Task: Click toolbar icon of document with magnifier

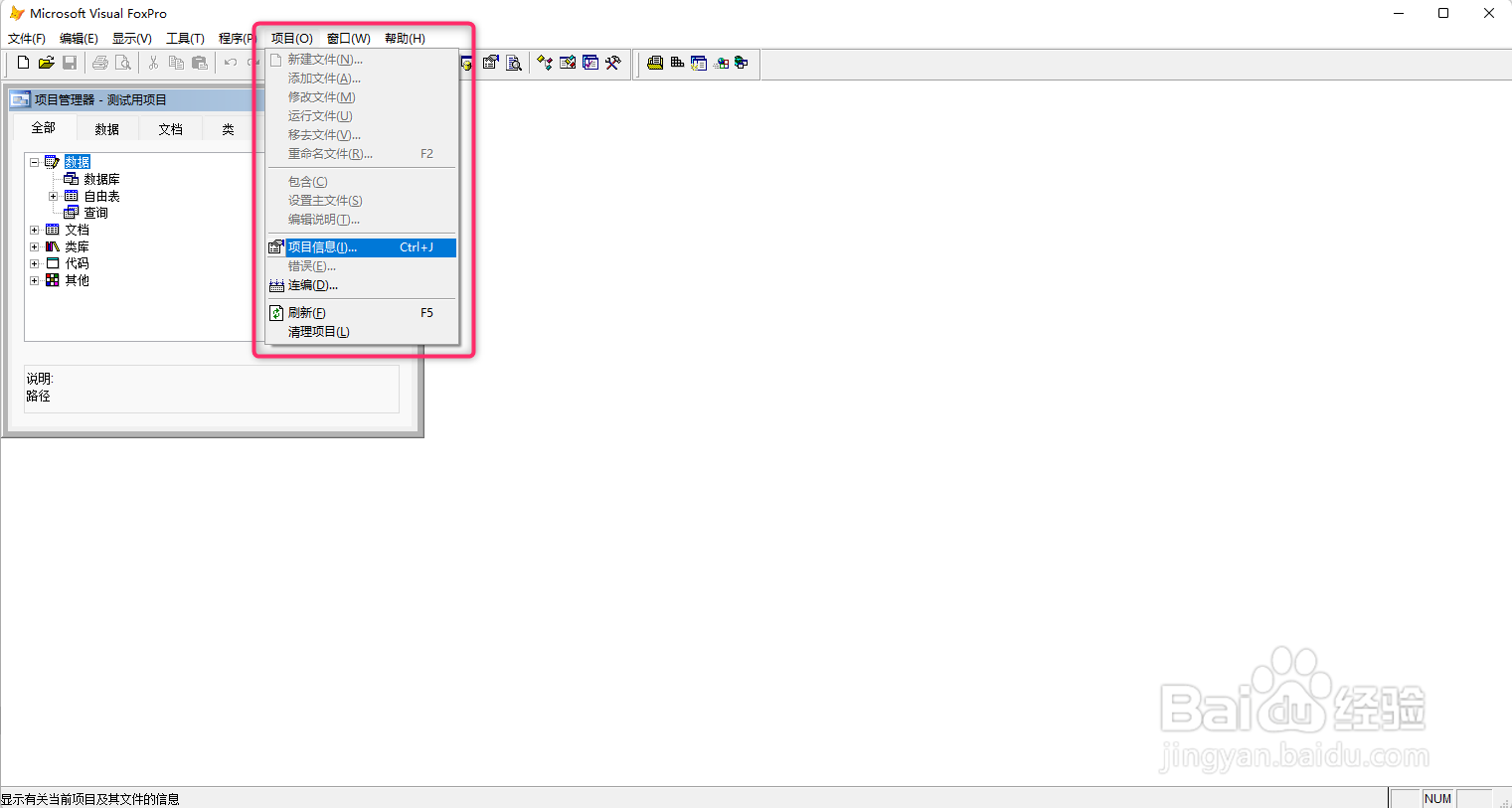Action: pos(514,63)
